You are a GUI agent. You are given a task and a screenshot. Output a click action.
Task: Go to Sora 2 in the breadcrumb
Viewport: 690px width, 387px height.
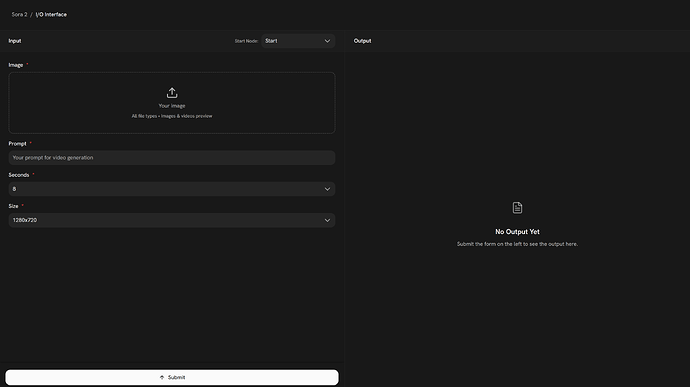[x=19, y=15]
